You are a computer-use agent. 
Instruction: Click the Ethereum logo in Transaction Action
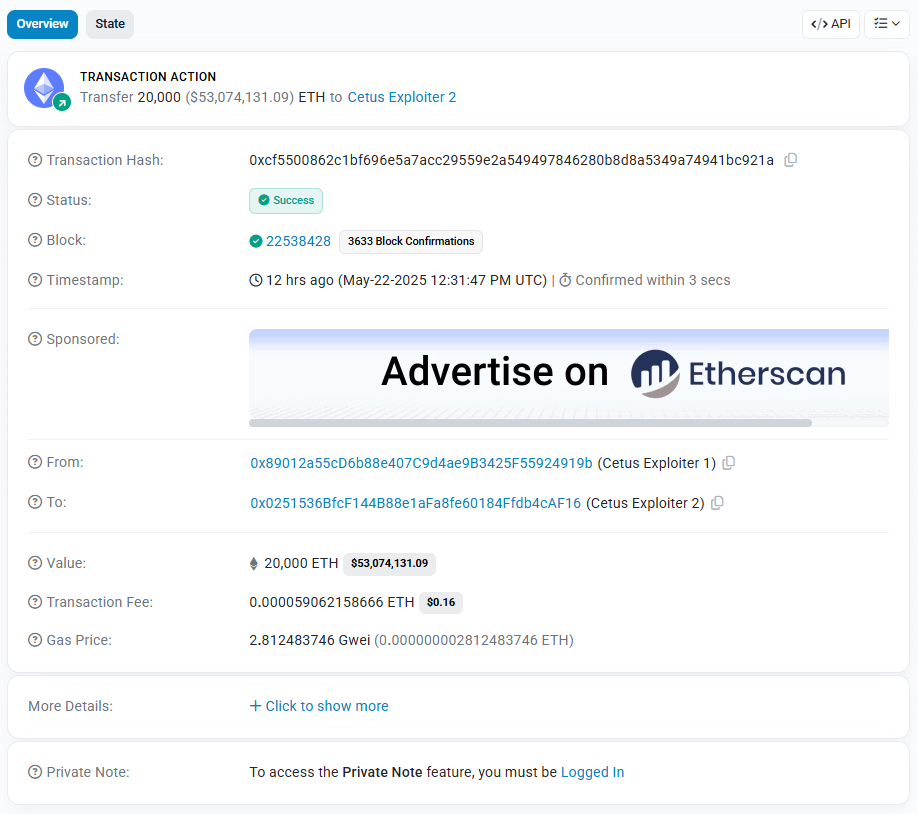44,88
